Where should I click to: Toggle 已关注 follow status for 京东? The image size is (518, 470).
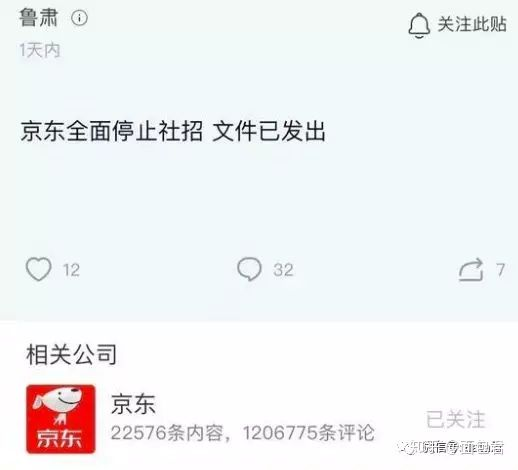[455, 419]
